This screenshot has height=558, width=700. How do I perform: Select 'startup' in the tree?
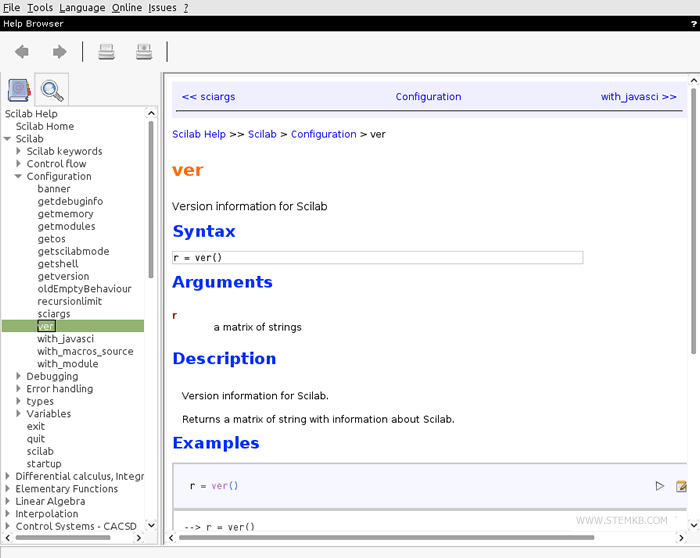tap(44, 464)
